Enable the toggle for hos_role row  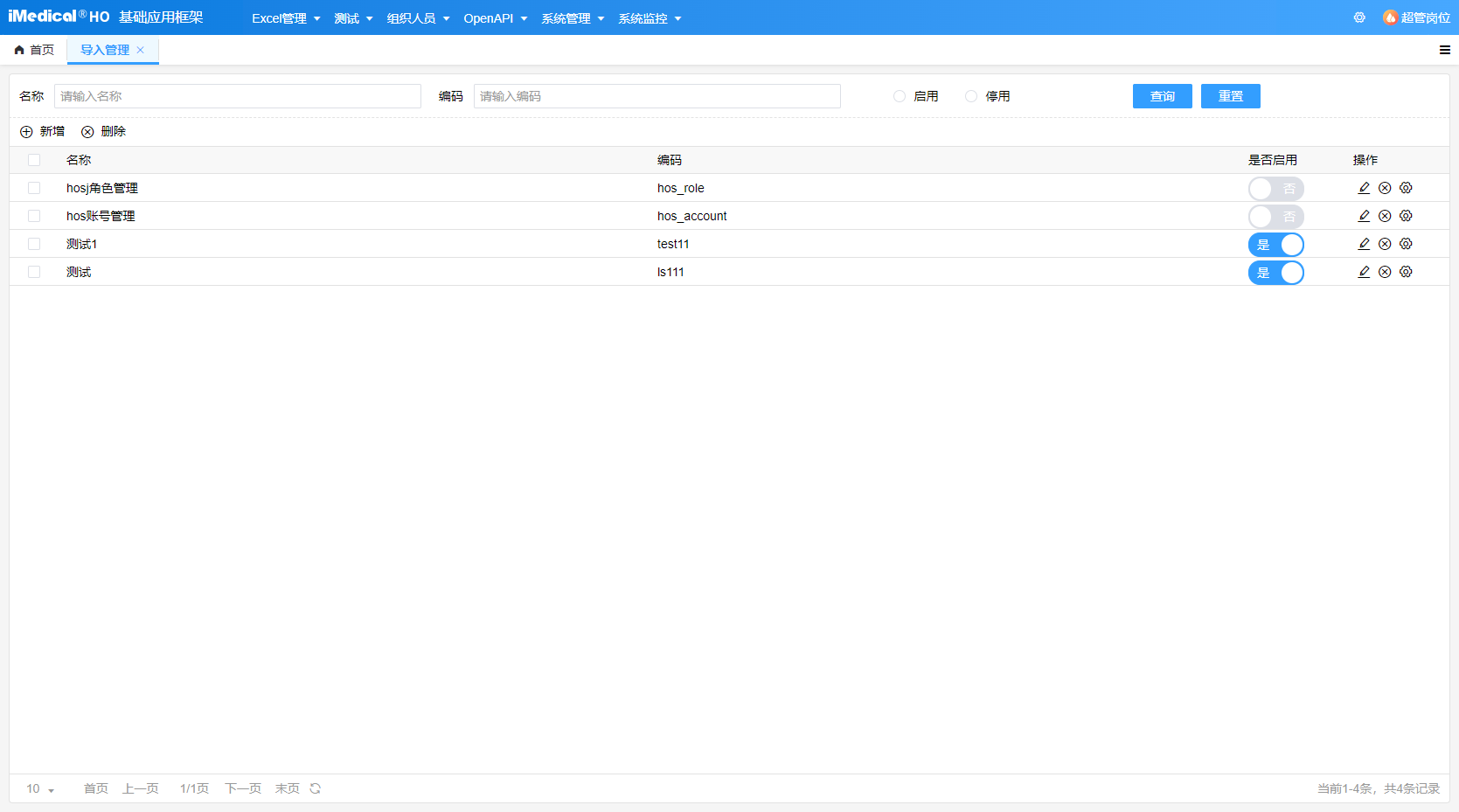[x=1275, y=189]
